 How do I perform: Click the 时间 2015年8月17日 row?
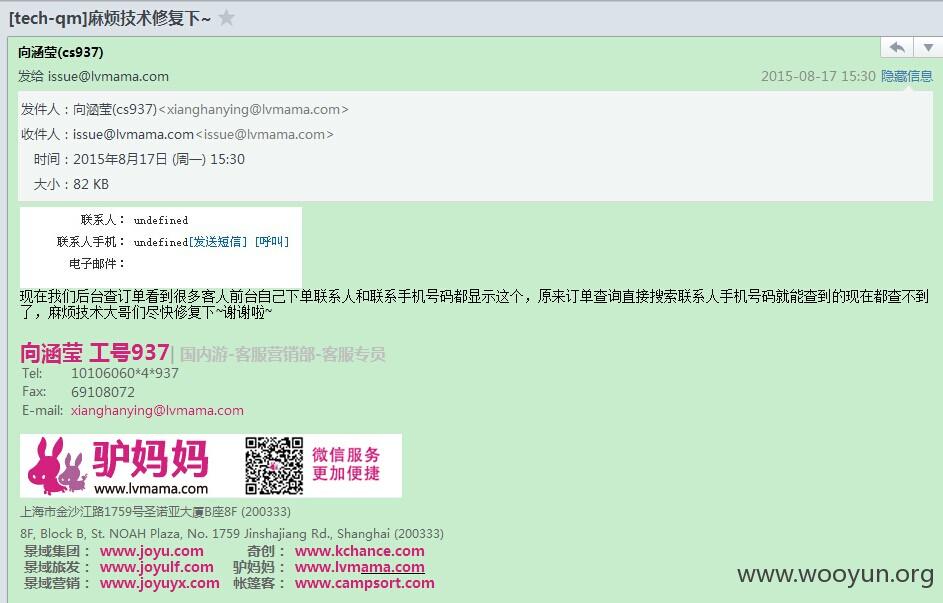pos(139,159)
